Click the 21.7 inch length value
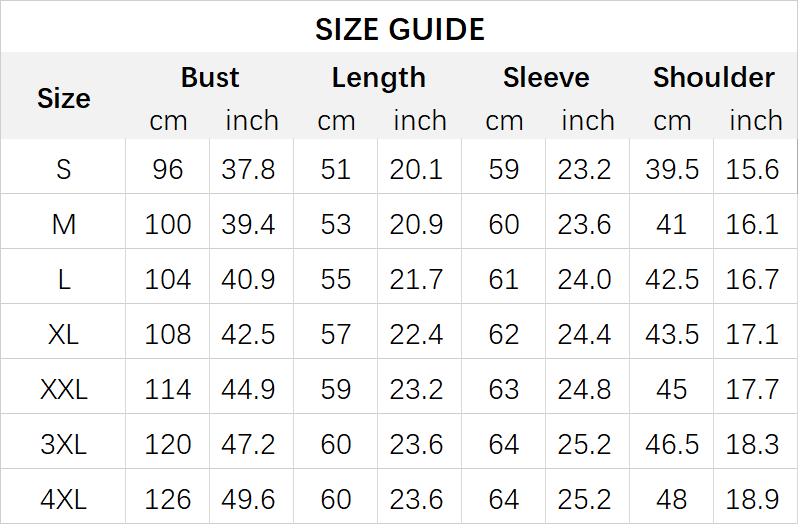 tap(417, 279)
